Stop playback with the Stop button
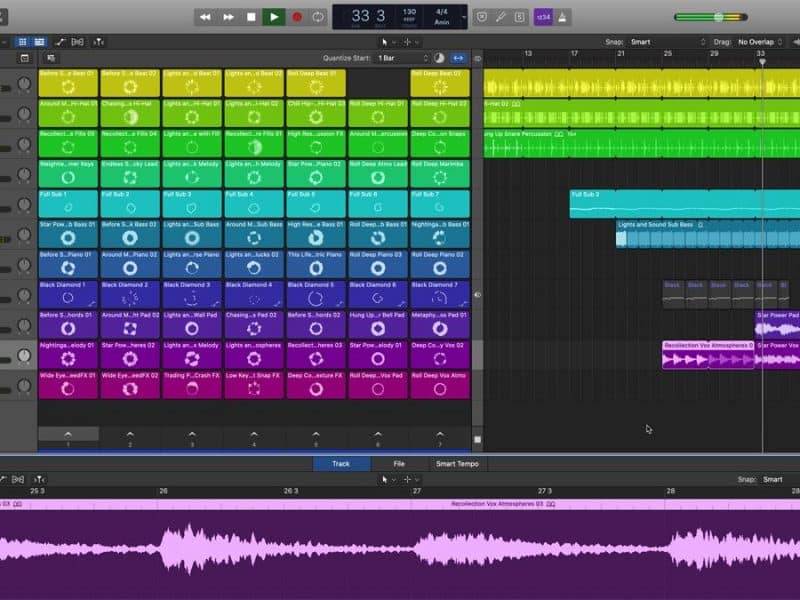 [x=251, y=17]
